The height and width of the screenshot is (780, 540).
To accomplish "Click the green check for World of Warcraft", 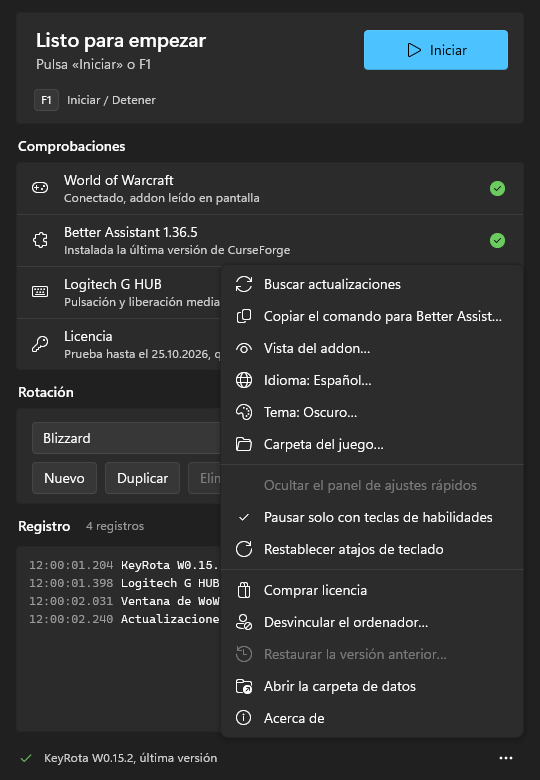I will [497, 189].
